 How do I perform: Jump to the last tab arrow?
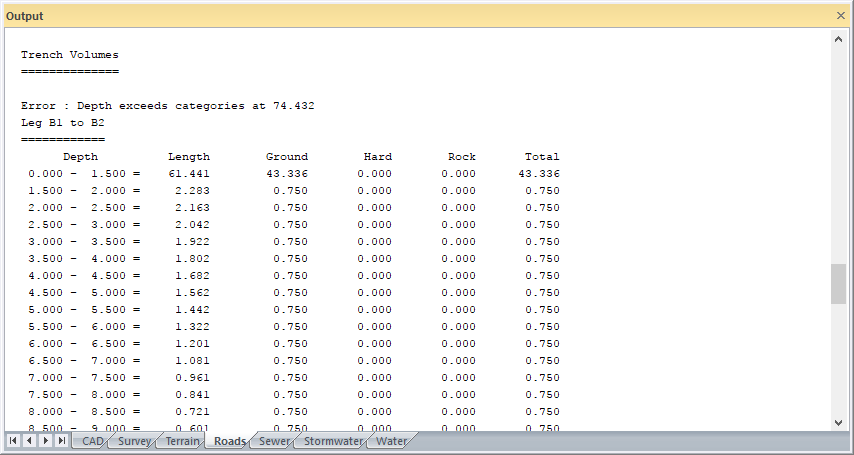pyautogui.click(x=62, y=441)
